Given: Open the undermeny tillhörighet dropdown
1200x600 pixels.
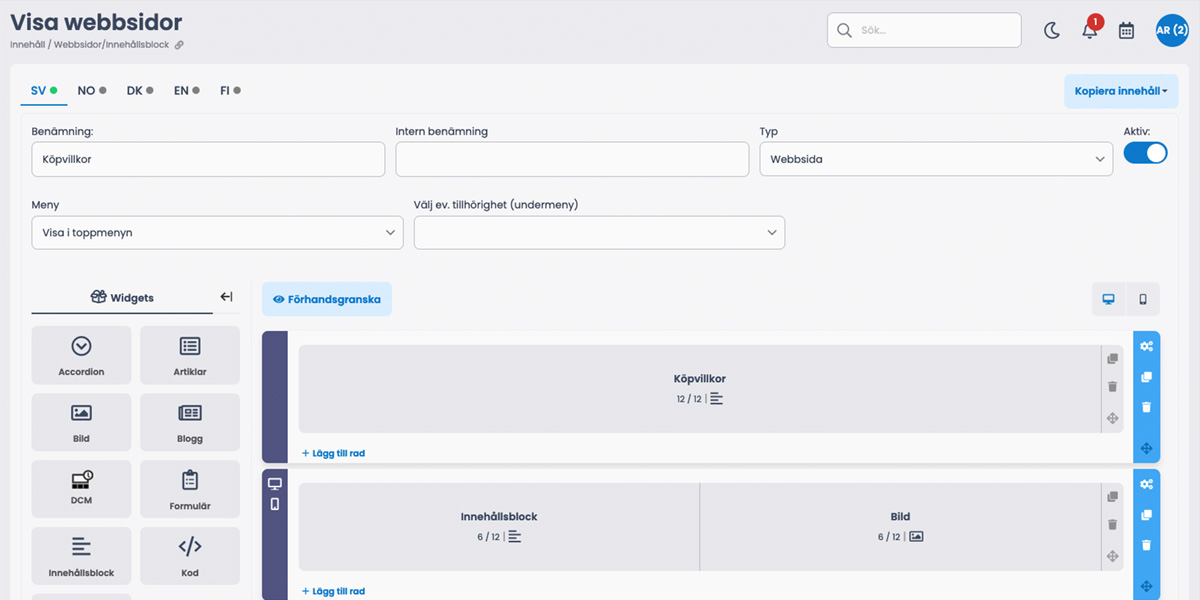Looking at the screenshot, I should click(599, 232).
